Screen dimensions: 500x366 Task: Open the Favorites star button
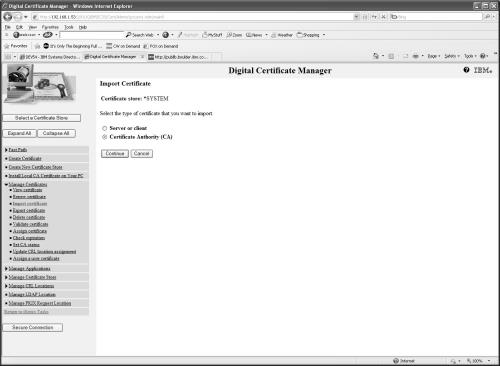15,46
